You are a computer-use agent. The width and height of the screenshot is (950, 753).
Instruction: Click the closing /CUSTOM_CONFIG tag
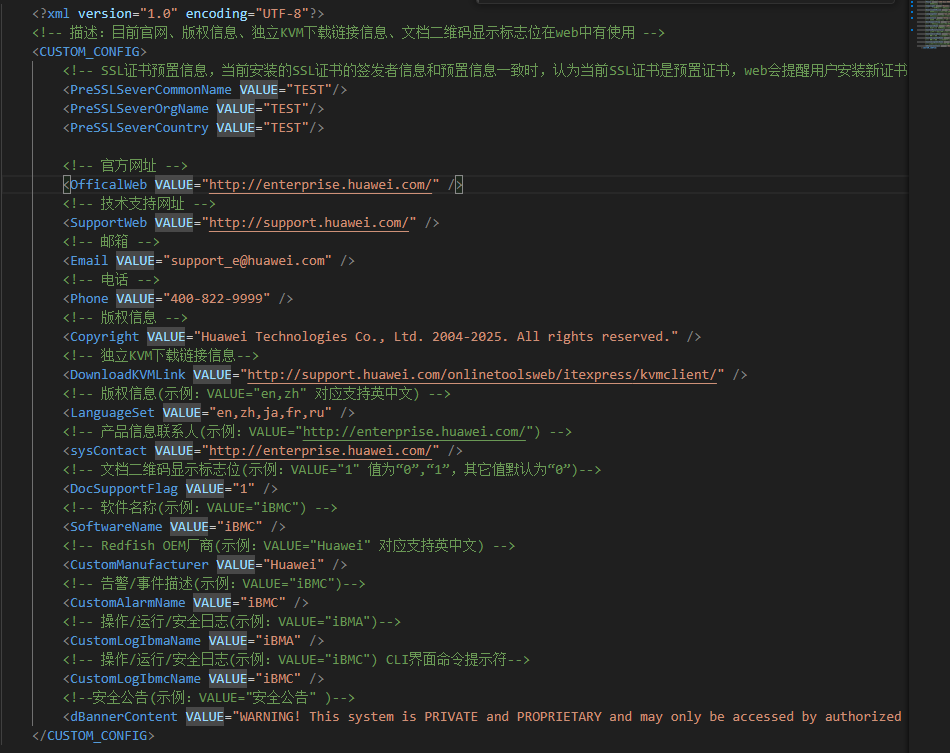[x=93, y=736]
